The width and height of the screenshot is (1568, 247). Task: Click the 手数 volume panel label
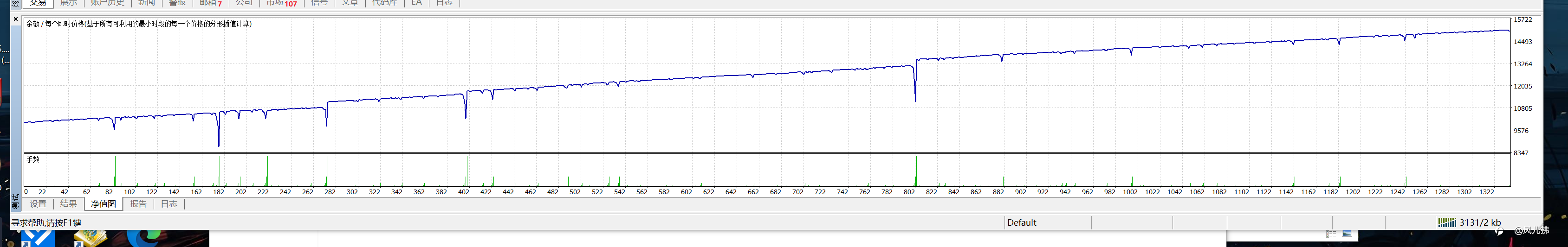click(33, 159)
